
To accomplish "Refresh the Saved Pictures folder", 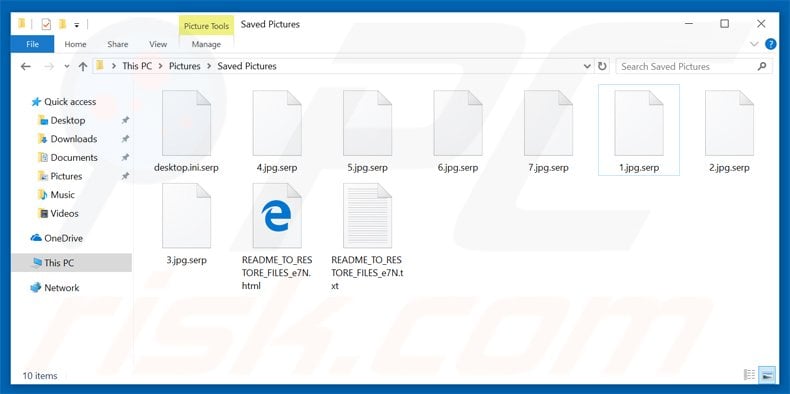I will click(x=602, y=67).
